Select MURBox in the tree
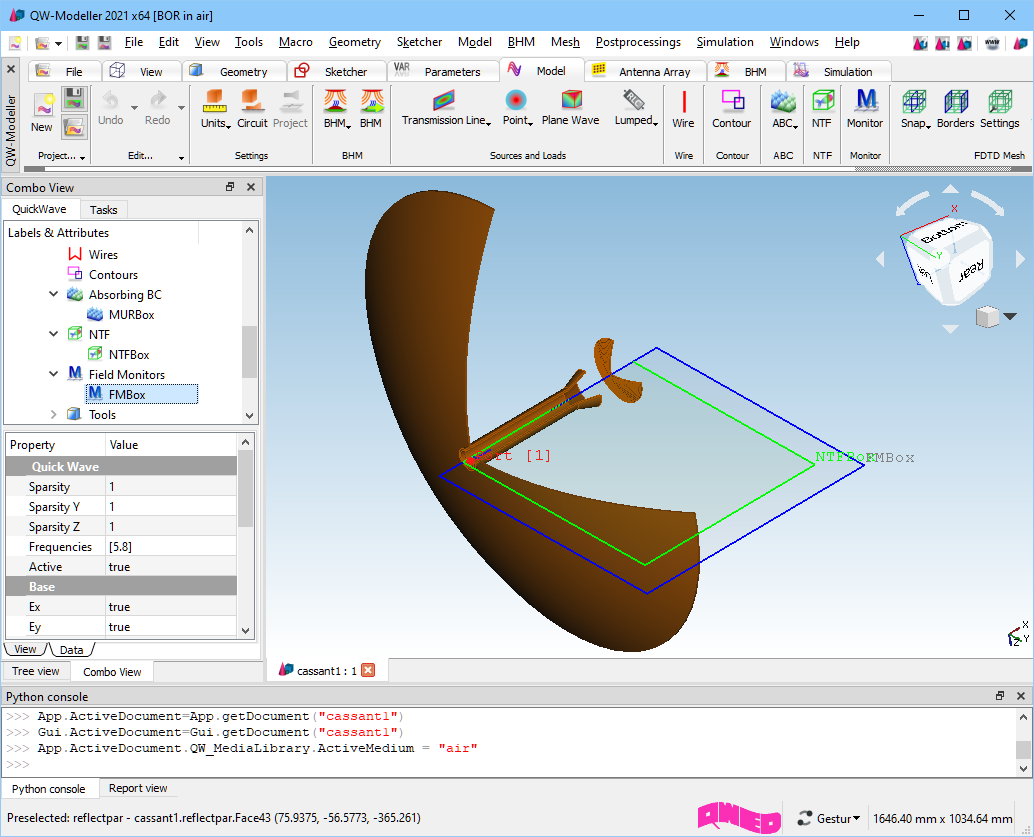 click(131, 315)
